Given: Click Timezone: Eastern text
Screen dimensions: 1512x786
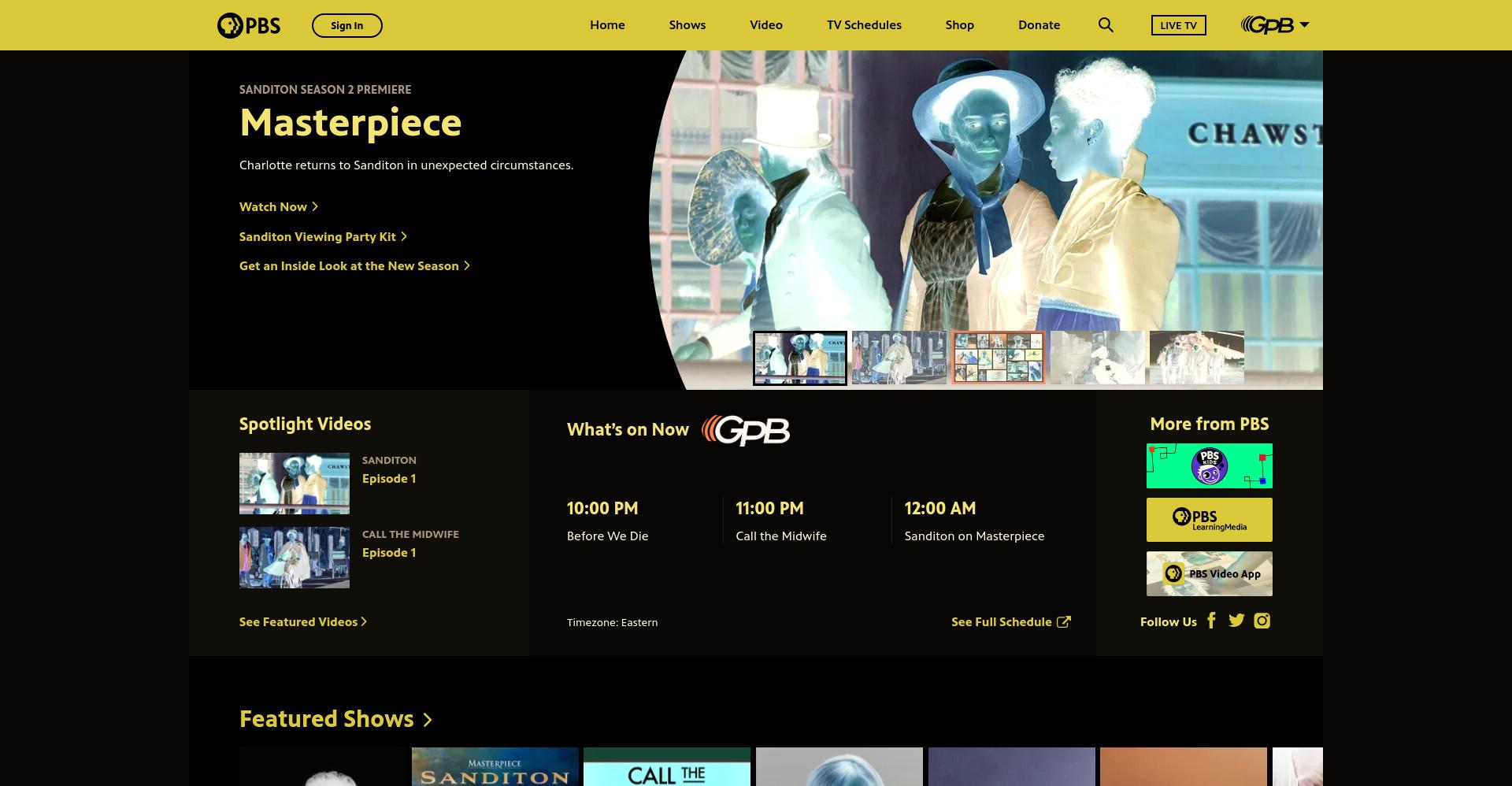Looking at the screenshot, I should tap(612, 622).
